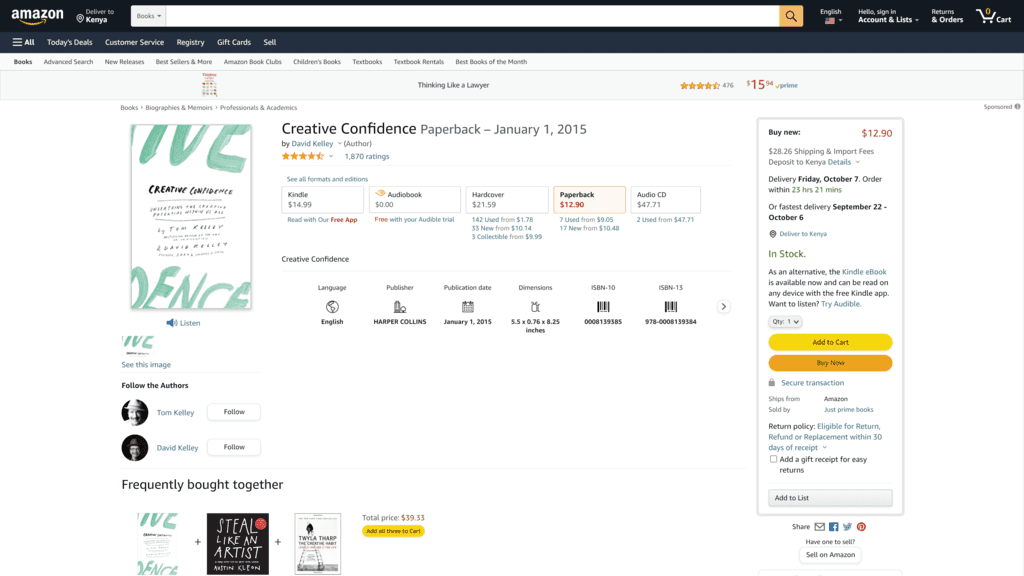Viewport: 1024px width, 576px height.
Task: Select the Hardcover $21.59 format
Action: 507,199
